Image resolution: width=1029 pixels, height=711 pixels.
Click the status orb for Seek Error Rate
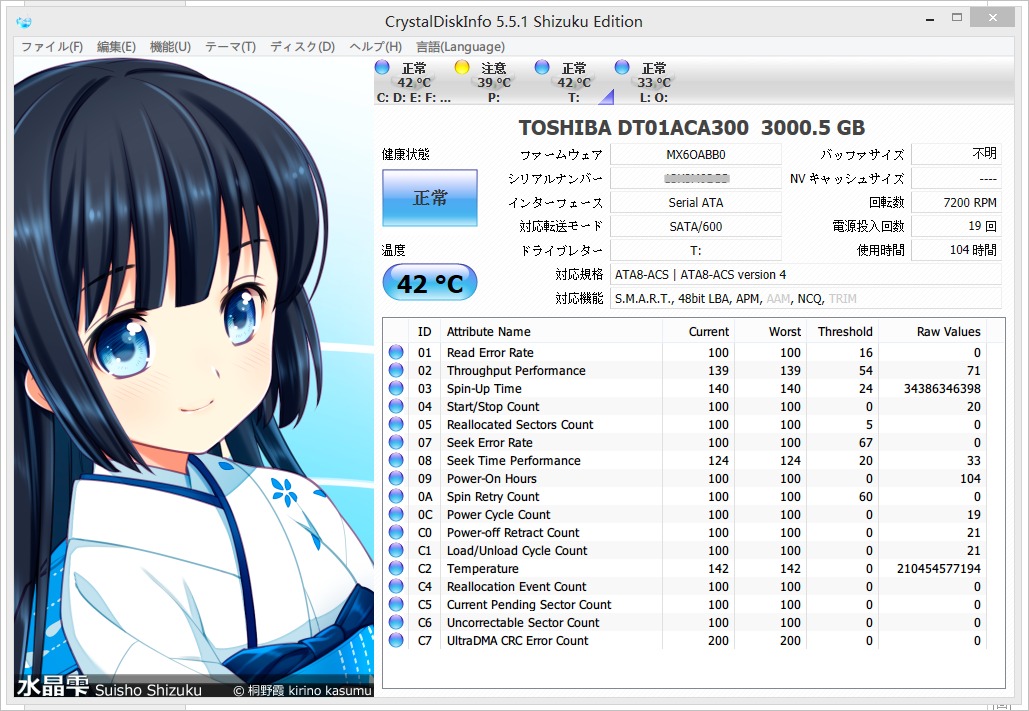[396, 442]
